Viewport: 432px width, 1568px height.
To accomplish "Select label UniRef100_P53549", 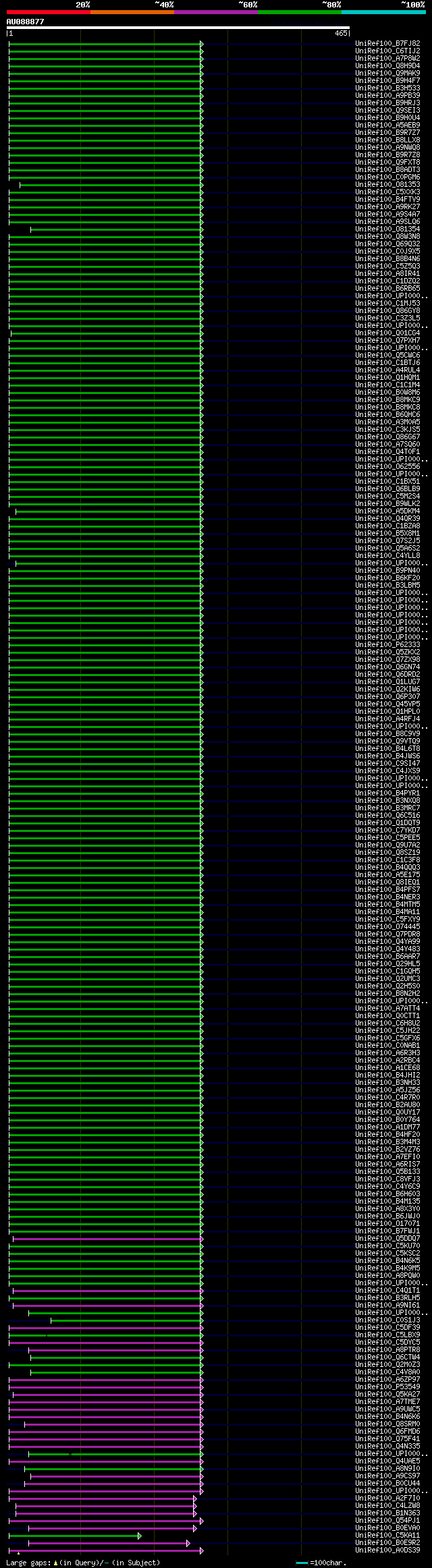I will 387,1387.
